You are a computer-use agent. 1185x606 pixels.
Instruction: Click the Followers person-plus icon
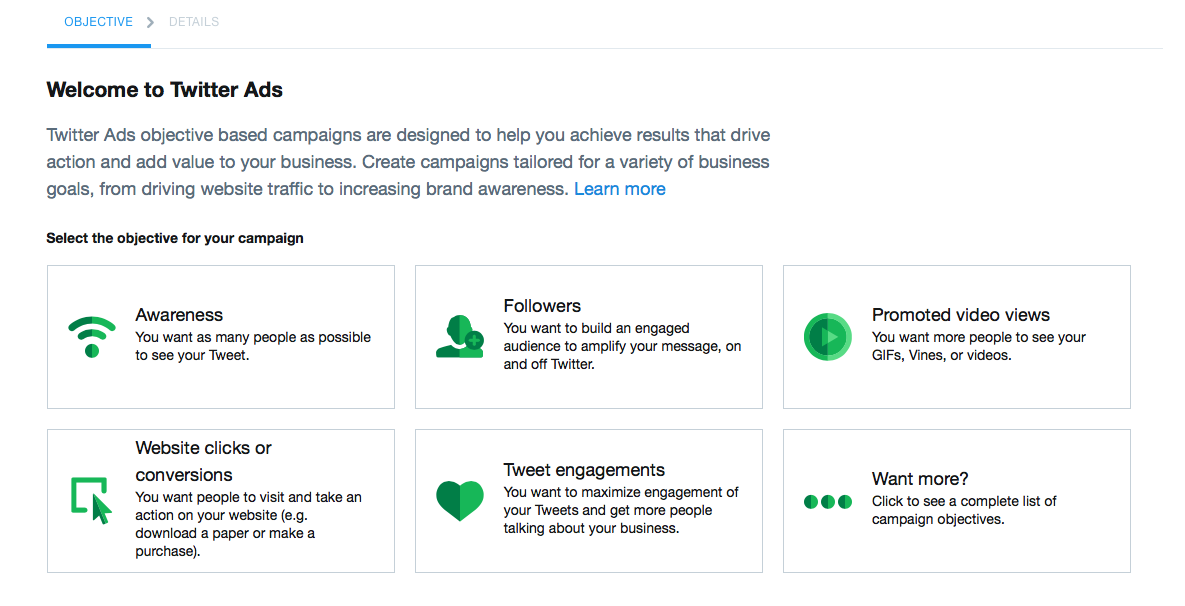tap(460, 337)
